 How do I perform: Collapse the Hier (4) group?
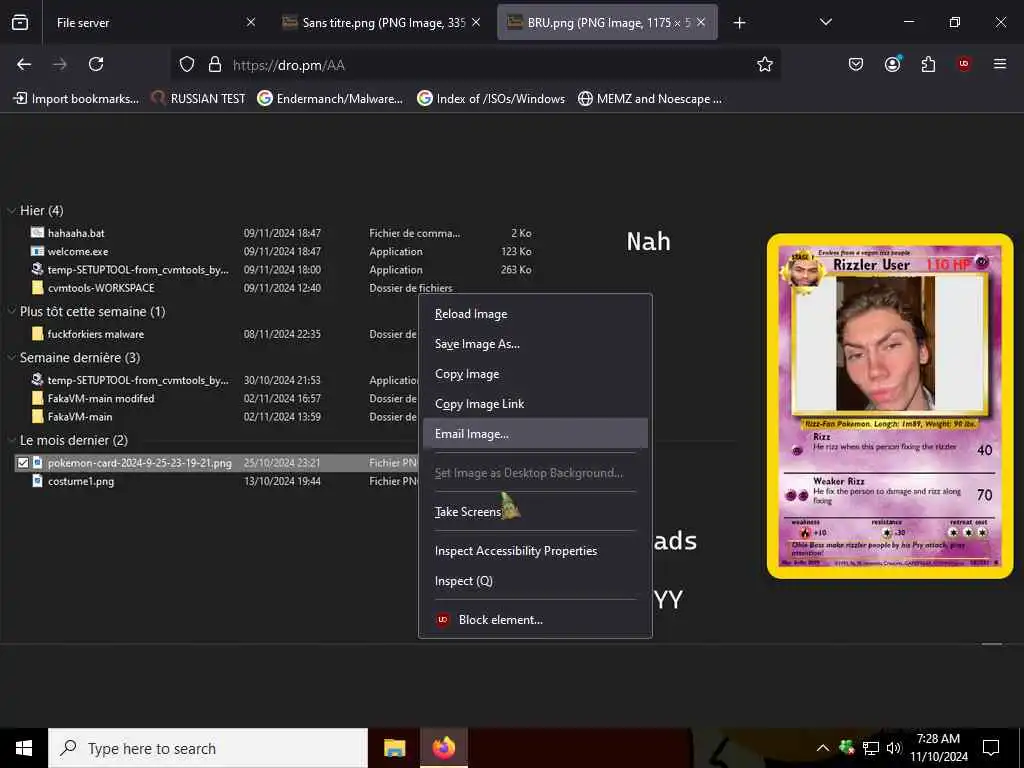tap(11, 210)
